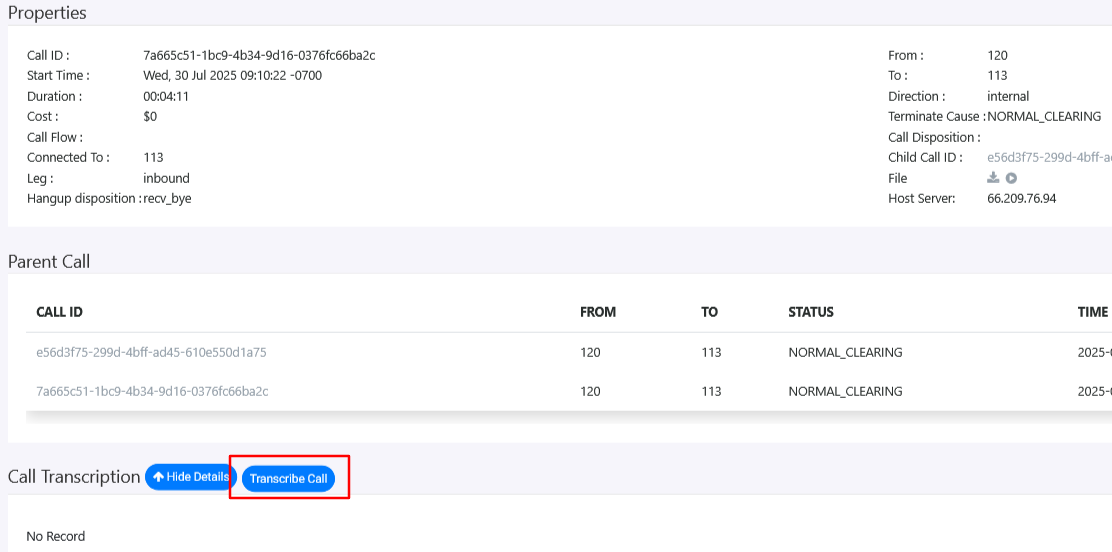Image resolution: width=1112 pixels, height=552 pixels.
Task: Click the TO column header
Action: tap(709, 312)
